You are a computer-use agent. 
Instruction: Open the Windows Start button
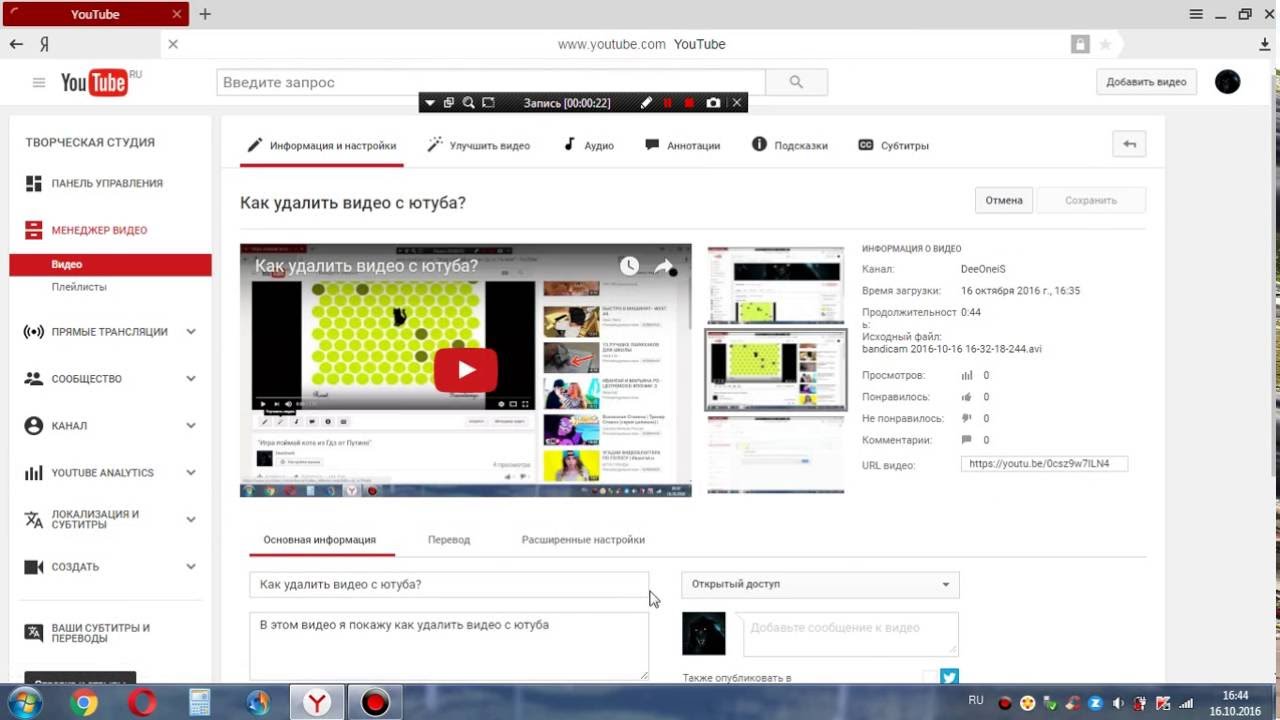pos(25,703)
